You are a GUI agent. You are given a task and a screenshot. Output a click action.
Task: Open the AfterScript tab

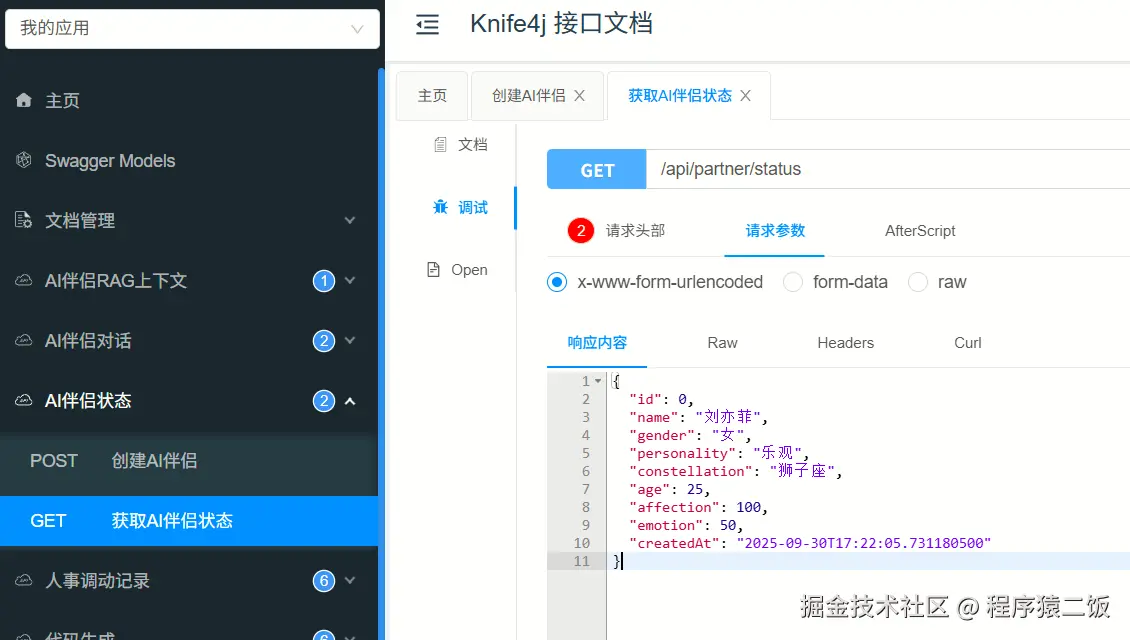(920, 231)
